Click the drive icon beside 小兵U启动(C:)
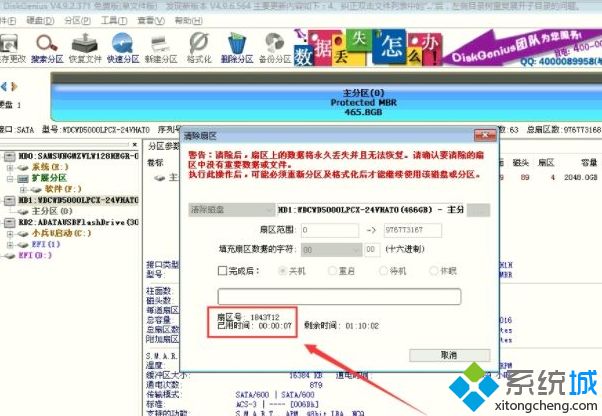The height and width of the screenshot is (416, 602). click(x=23, y=233)
